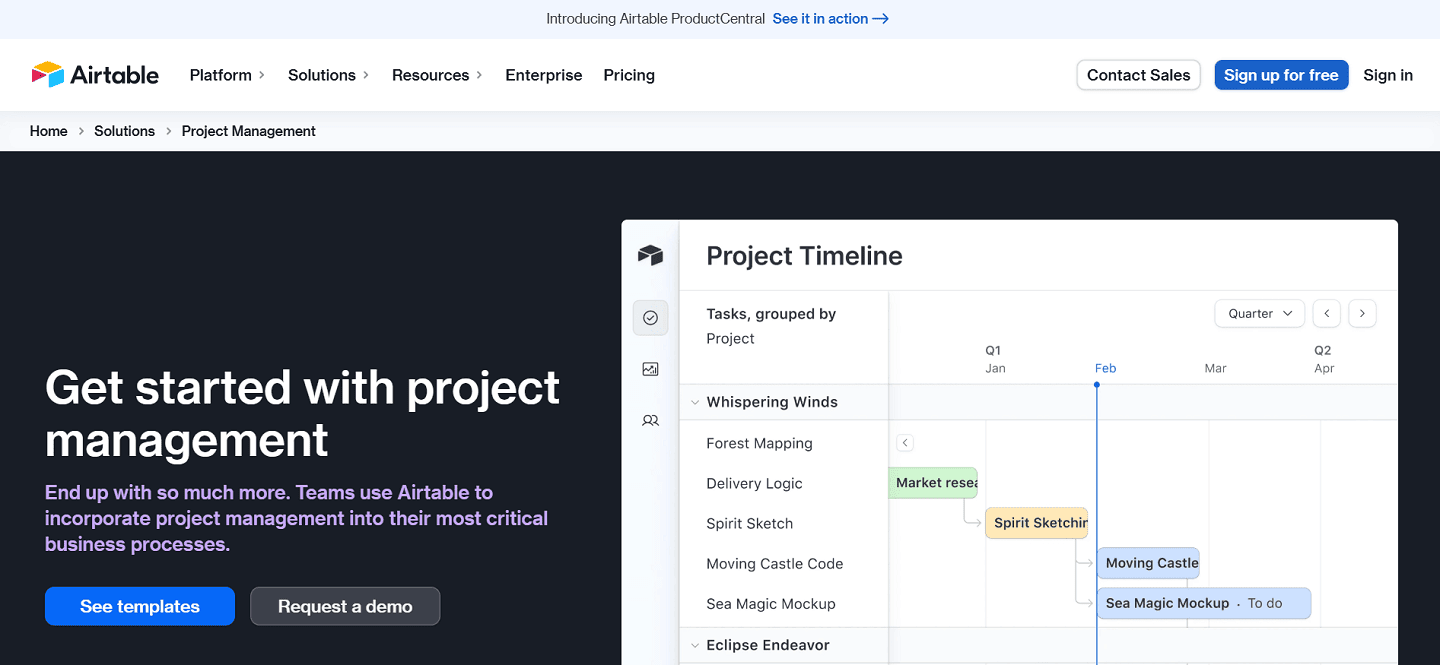
Task: Open the base cube icon in the timeline sidebar
Action: click(x=651, y=255)
